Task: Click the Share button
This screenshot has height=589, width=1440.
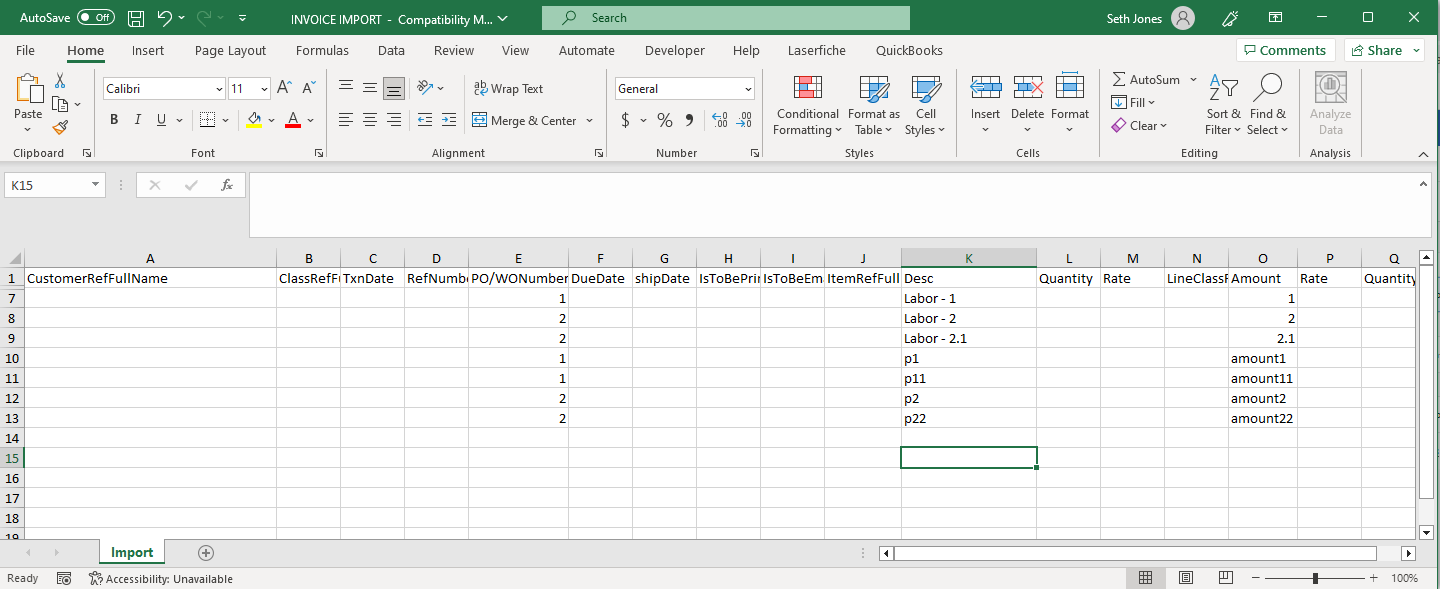Action: (1385, 50)
